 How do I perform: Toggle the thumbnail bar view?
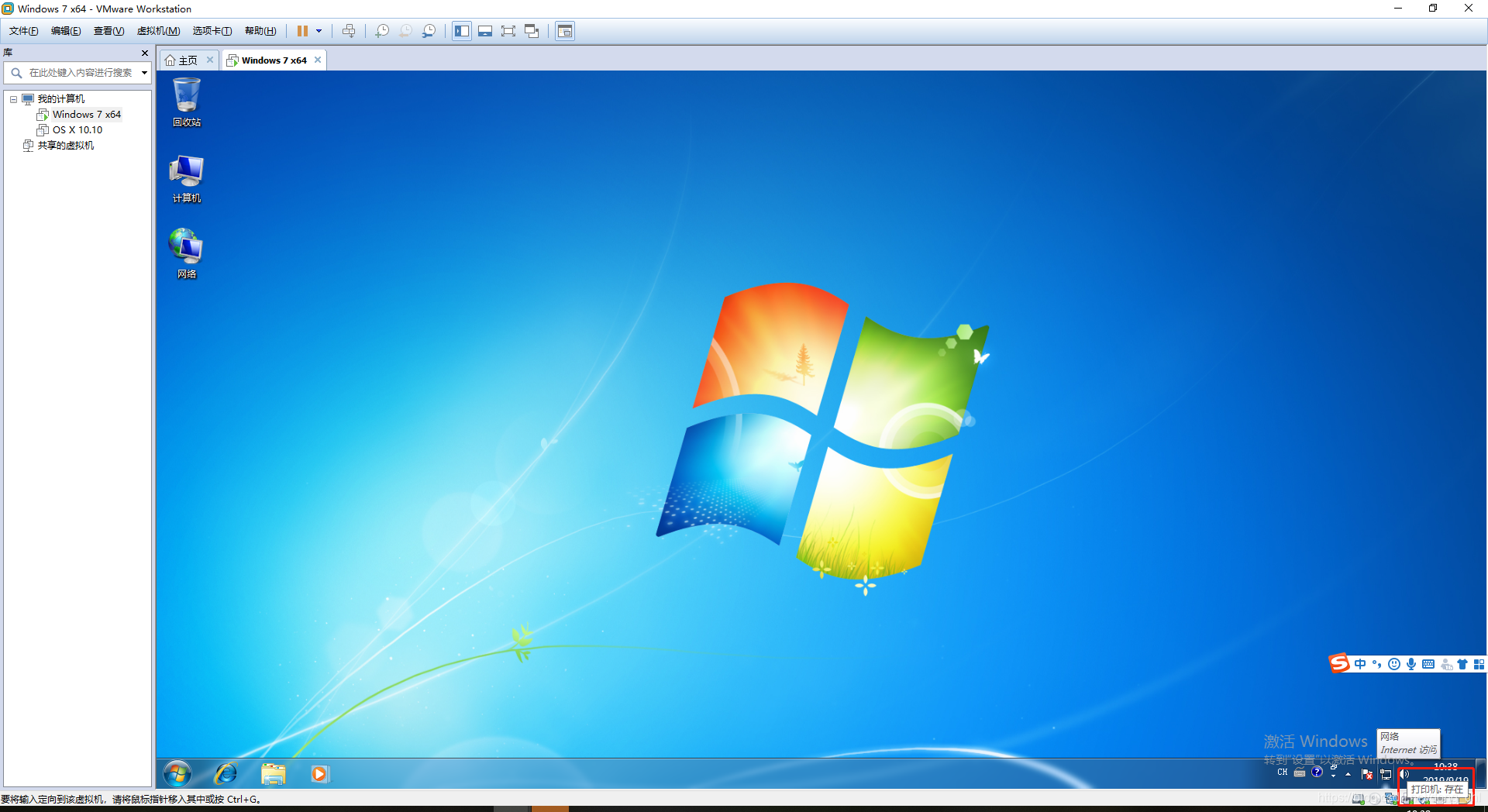click(485, 31)
